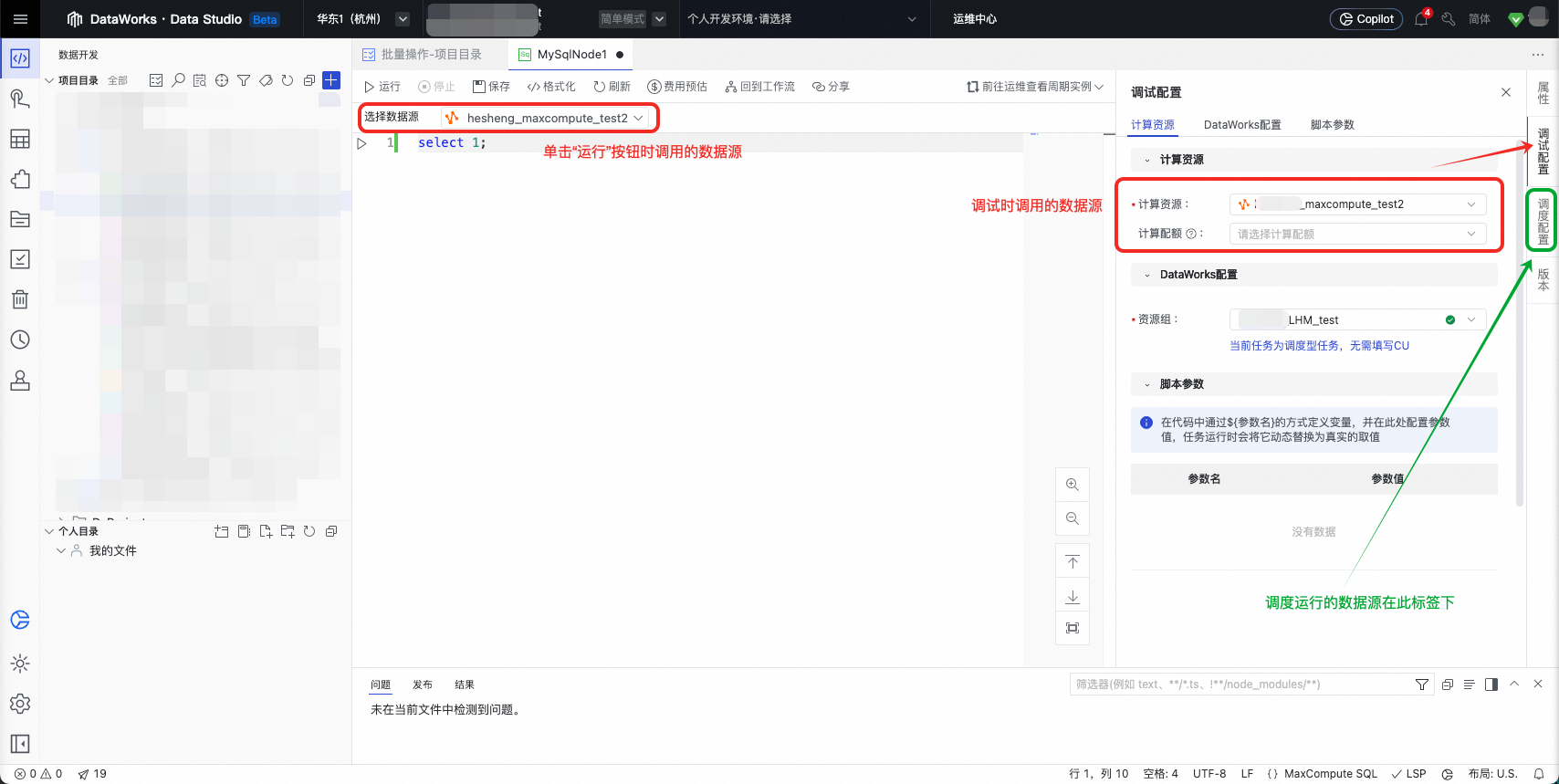The width and height of the screenshot is (1559, 784).
Task: Collapse the 个人目录 section
Action: [49, 531]
